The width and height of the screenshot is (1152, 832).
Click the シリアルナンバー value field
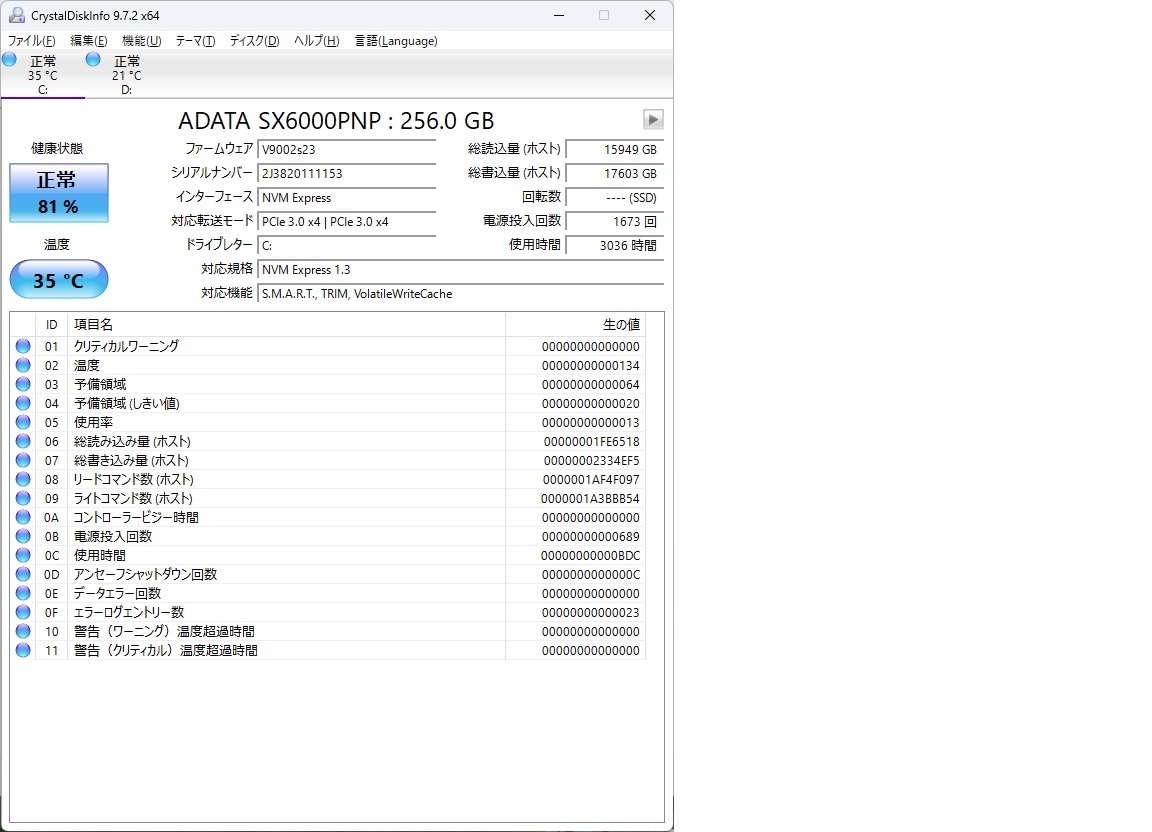point(346,174)
